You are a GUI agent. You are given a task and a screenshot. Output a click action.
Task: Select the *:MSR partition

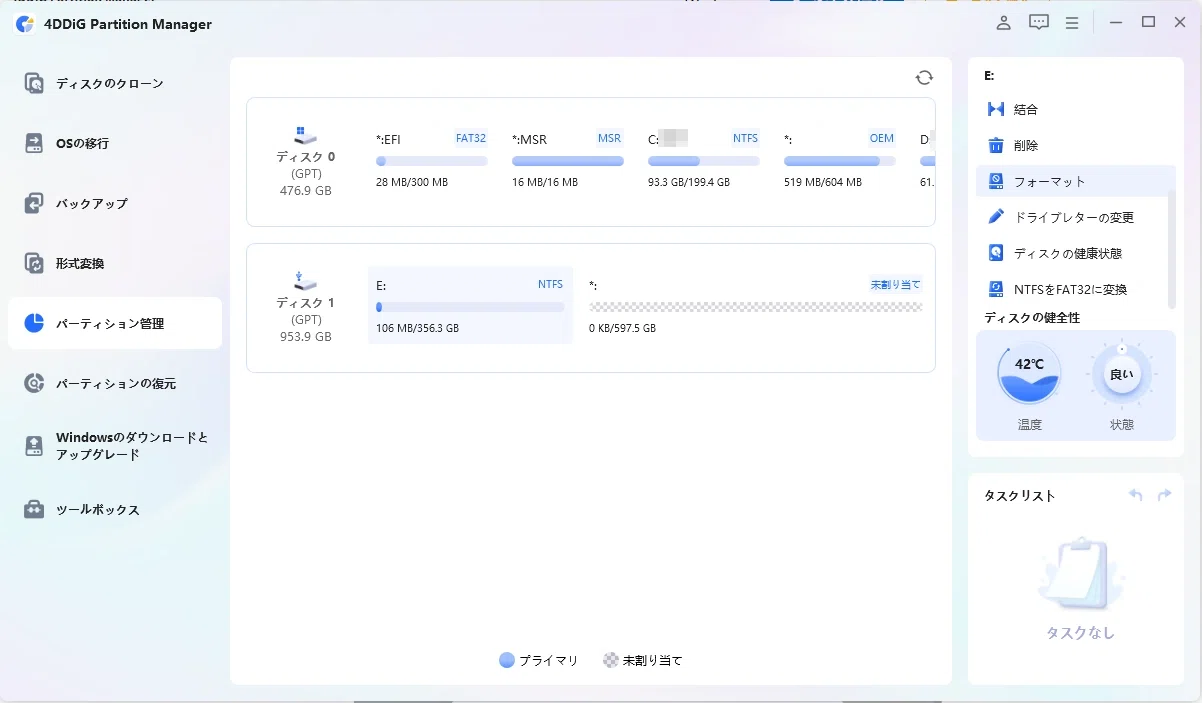click(567, 160)
